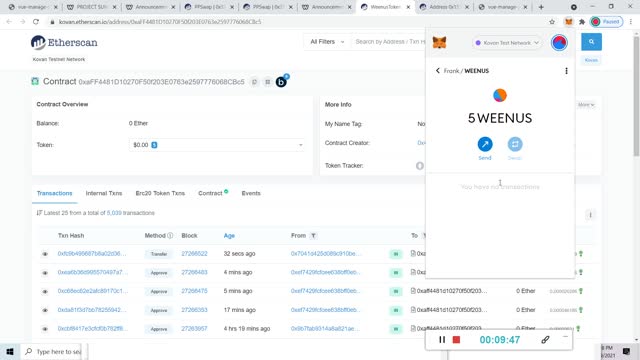
Task: Preview transaction 0xda81f3d7 eye icon
Action: coord(45,310)
